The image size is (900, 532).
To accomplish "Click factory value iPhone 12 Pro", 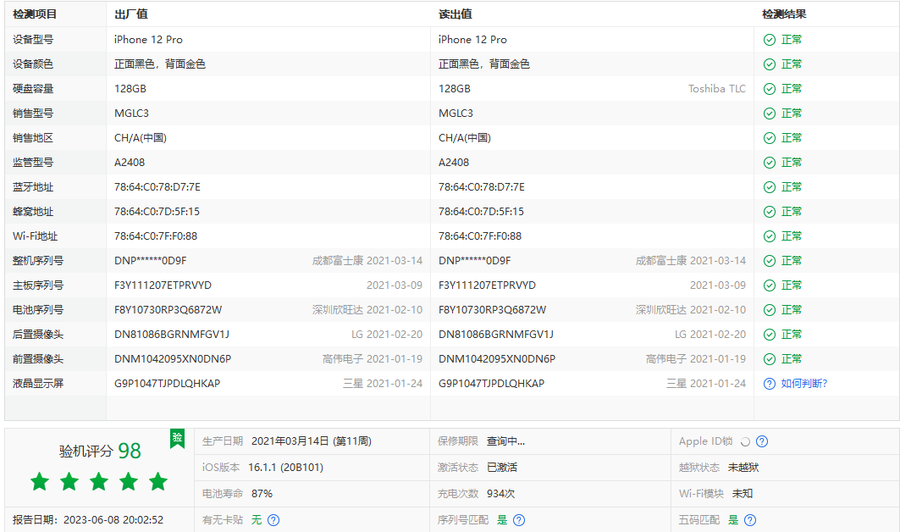I will 148,40.
